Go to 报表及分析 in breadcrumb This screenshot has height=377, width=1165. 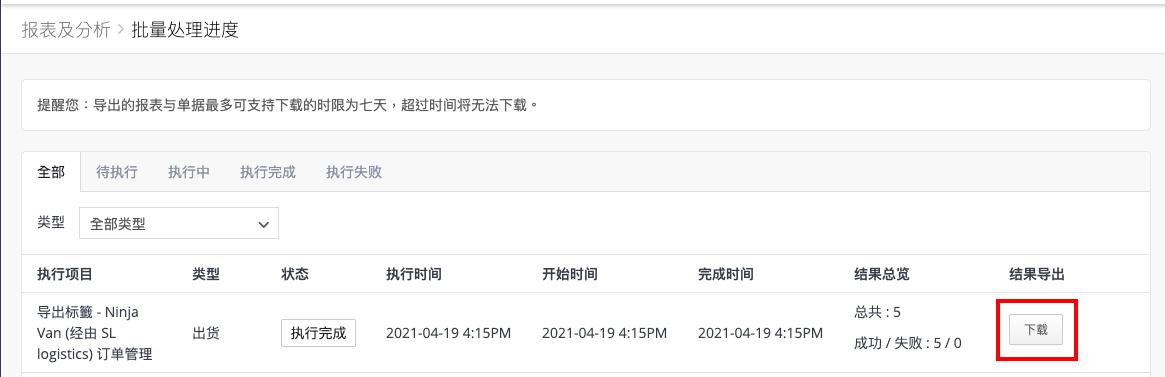pyautogui.click(x=65, y=30)
